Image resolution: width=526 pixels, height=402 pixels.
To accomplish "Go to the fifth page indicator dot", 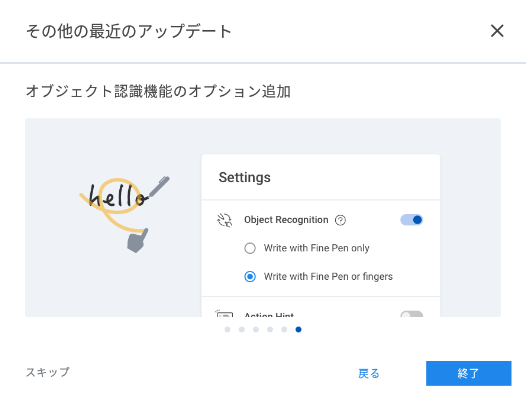I will (284, 330).
